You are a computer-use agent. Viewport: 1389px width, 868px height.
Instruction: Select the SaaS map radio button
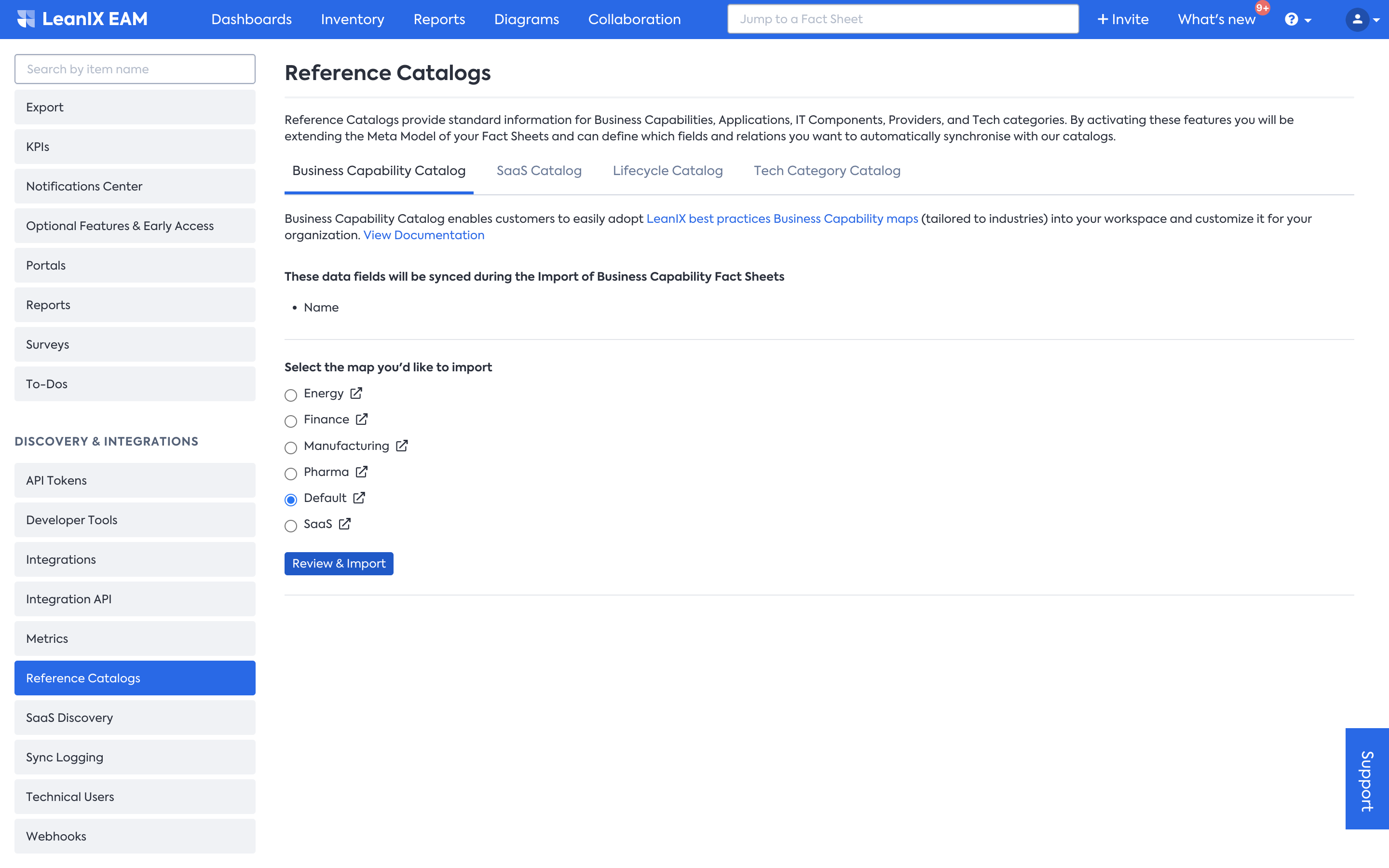pos(291,526)
